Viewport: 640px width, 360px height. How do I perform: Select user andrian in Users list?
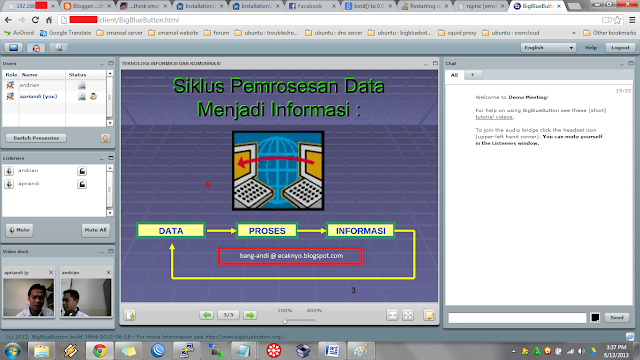point(54,85)
